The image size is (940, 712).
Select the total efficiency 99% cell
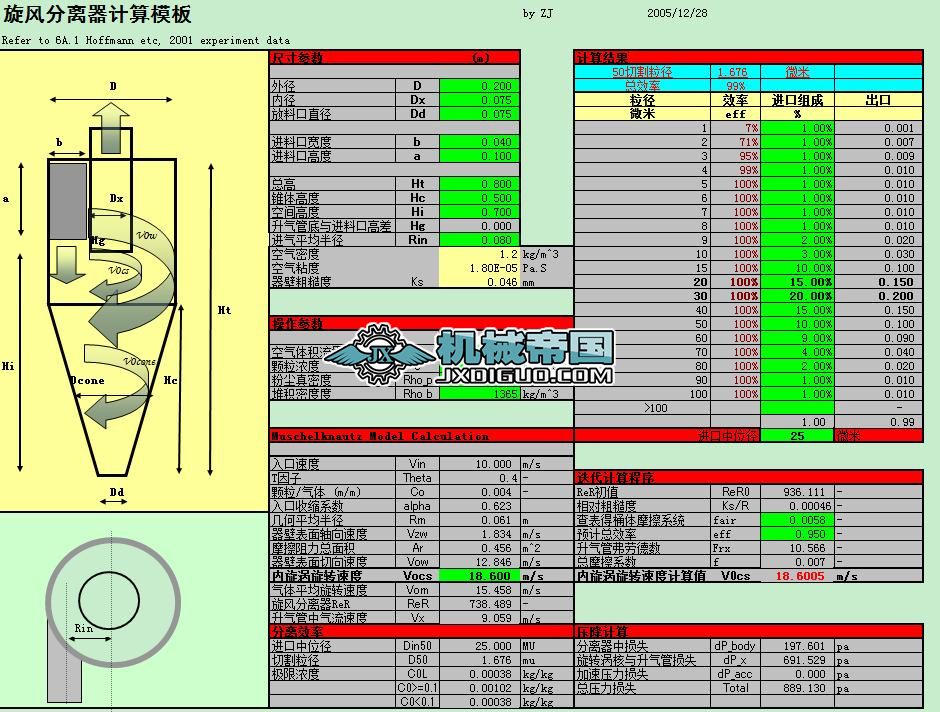(x=735, y=86)
